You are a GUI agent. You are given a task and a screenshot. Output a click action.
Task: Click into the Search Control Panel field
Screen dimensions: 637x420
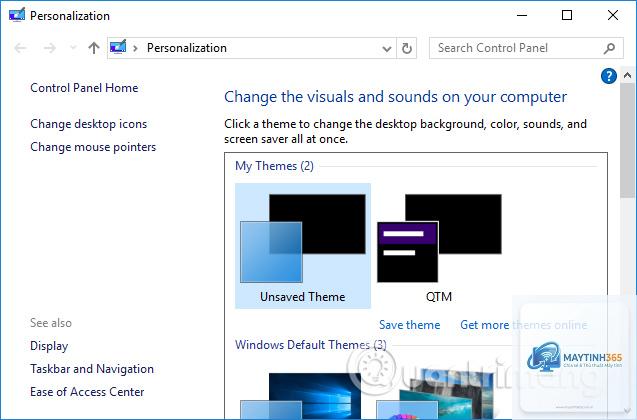point(517,48)
